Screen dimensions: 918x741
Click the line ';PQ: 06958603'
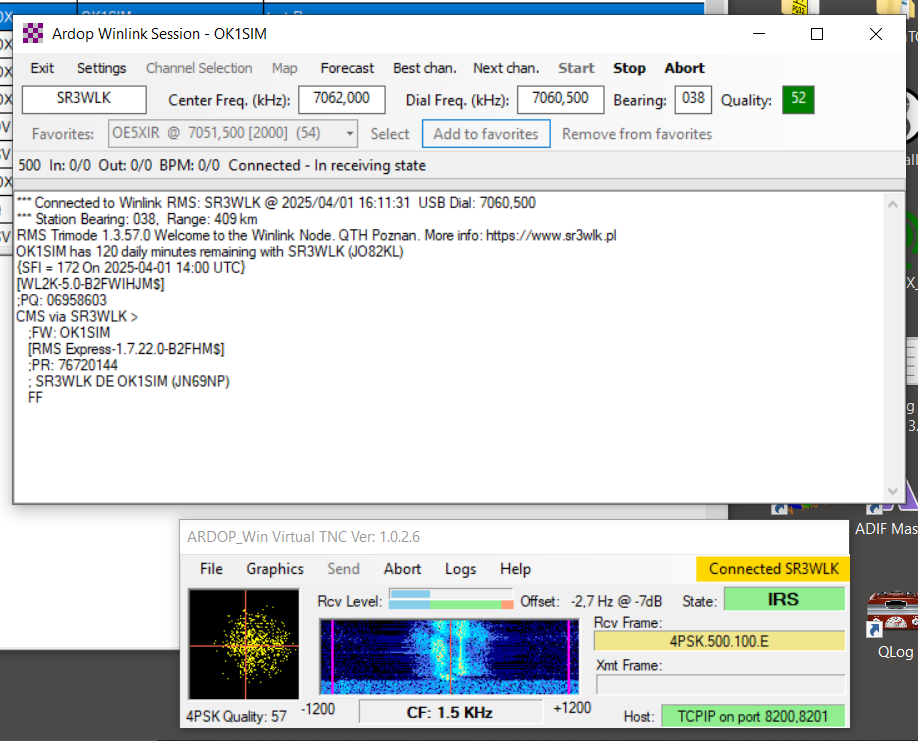click(x=61, y=300)
